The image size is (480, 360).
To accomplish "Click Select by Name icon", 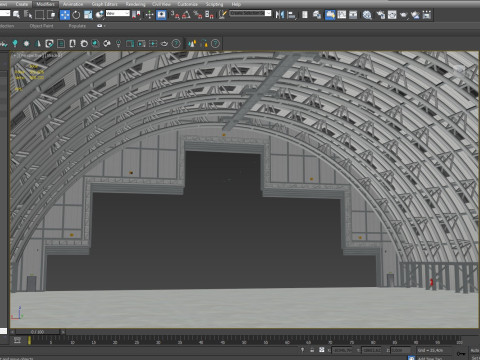I will pyautogui.click(x=28, y=14).
